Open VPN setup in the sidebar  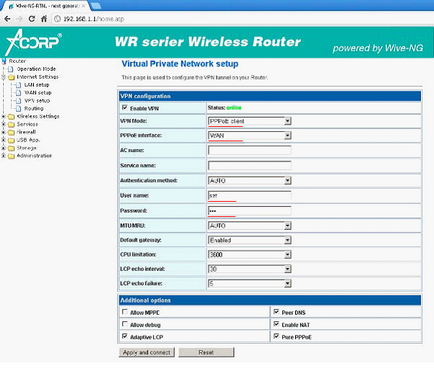coord(37,101)
